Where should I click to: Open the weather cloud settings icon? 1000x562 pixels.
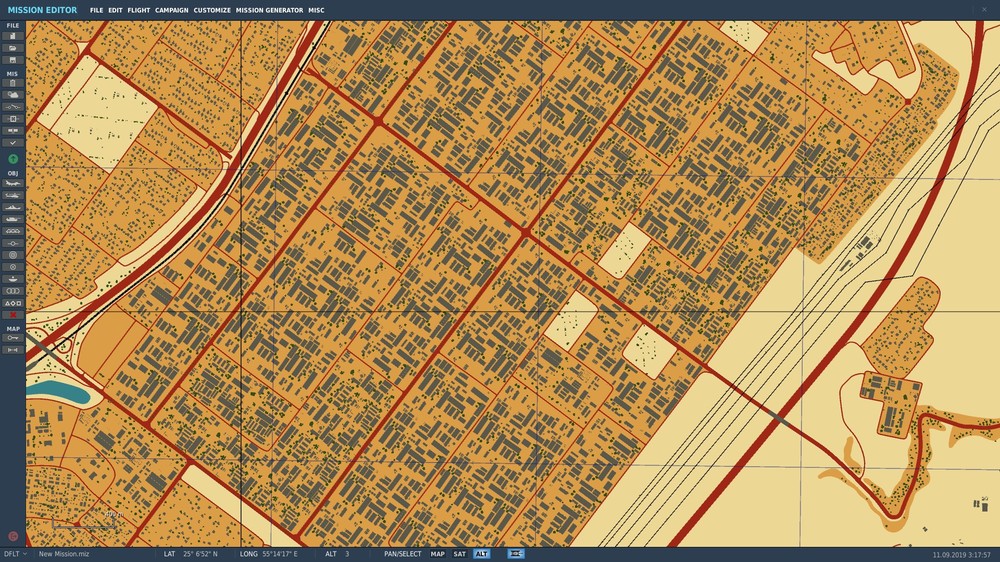pos(12,94)
